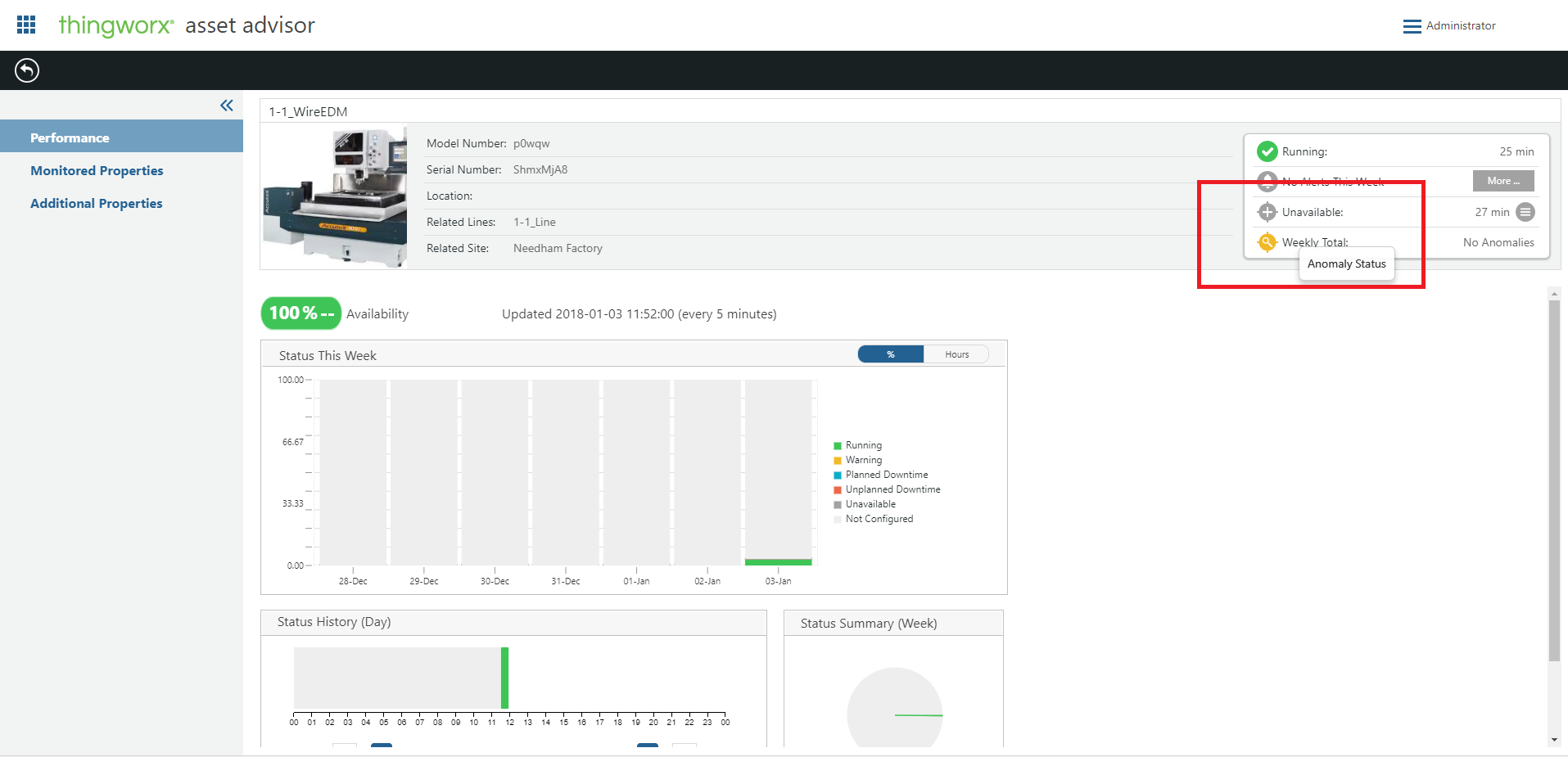
Task: Click the thingworx logo
Action: (115, 25)
